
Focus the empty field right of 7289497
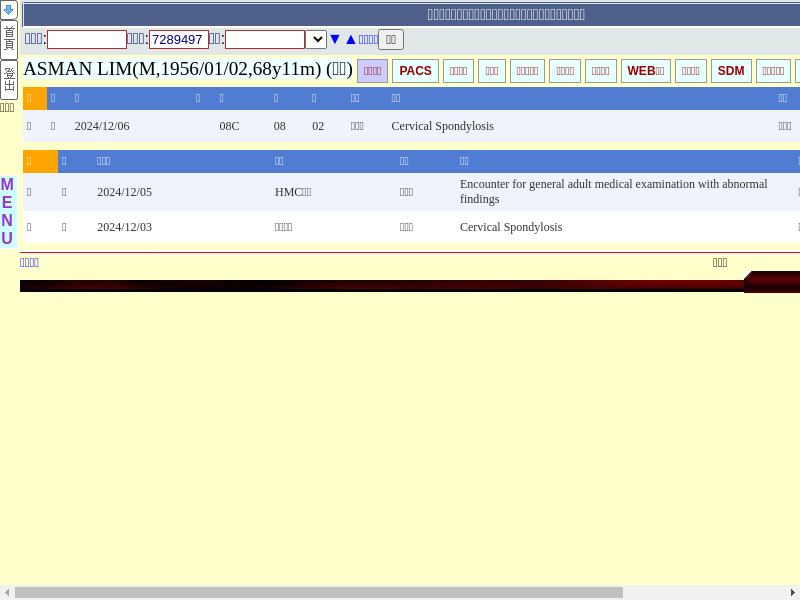[265, 40]
